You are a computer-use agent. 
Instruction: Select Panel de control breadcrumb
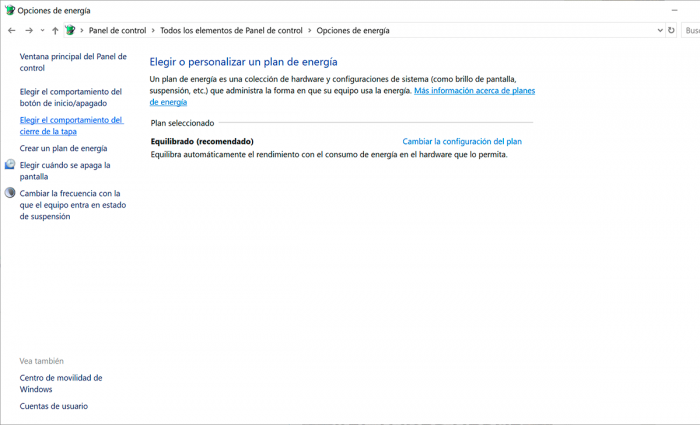[x=117, y=30]
